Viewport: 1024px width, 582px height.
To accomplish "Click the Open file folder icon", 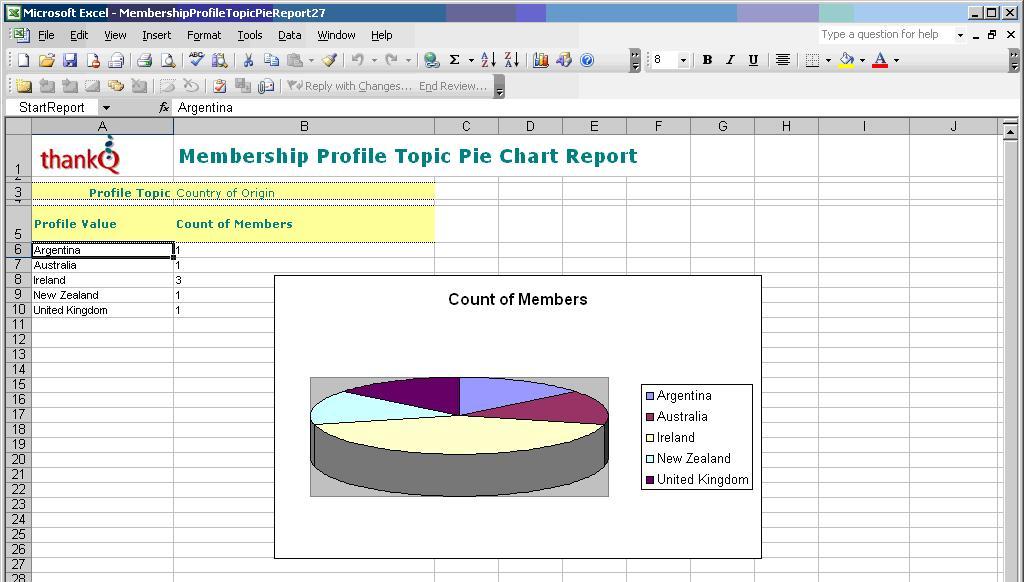I will click(x=46, y=60).
